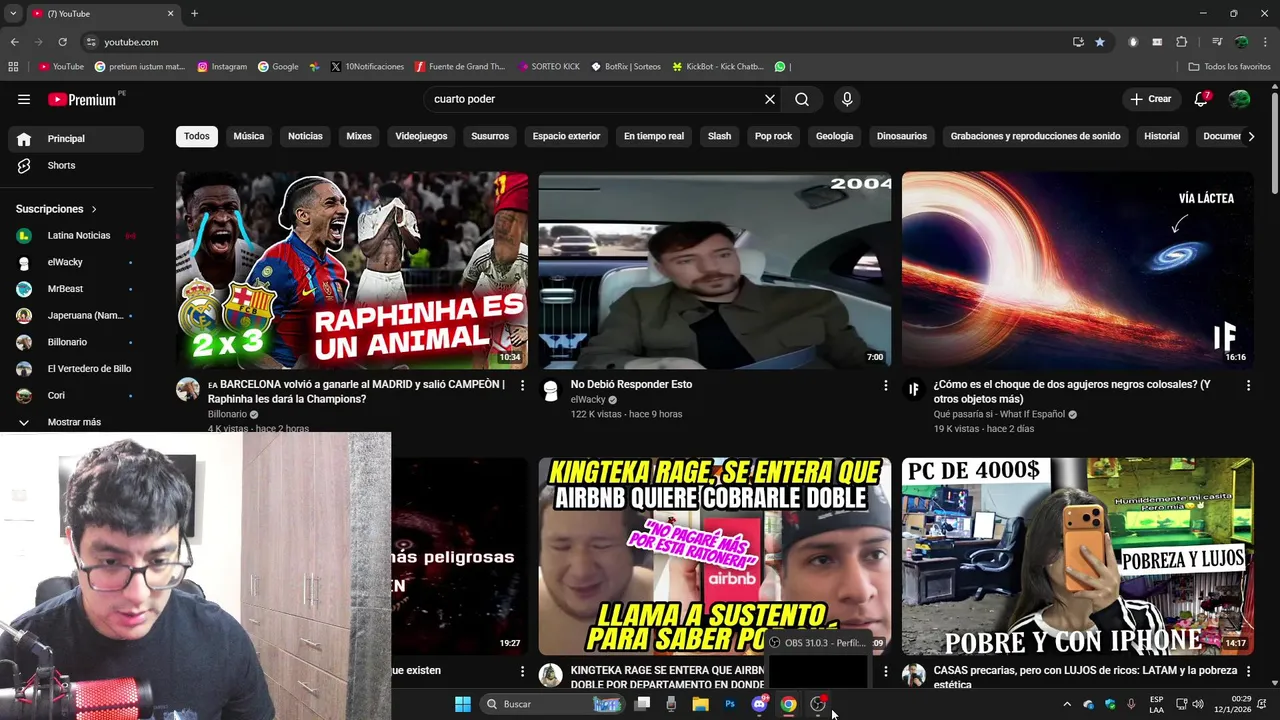Select the Noticias filter chip
Viewport: 1280px width, 720px height.
305,136
